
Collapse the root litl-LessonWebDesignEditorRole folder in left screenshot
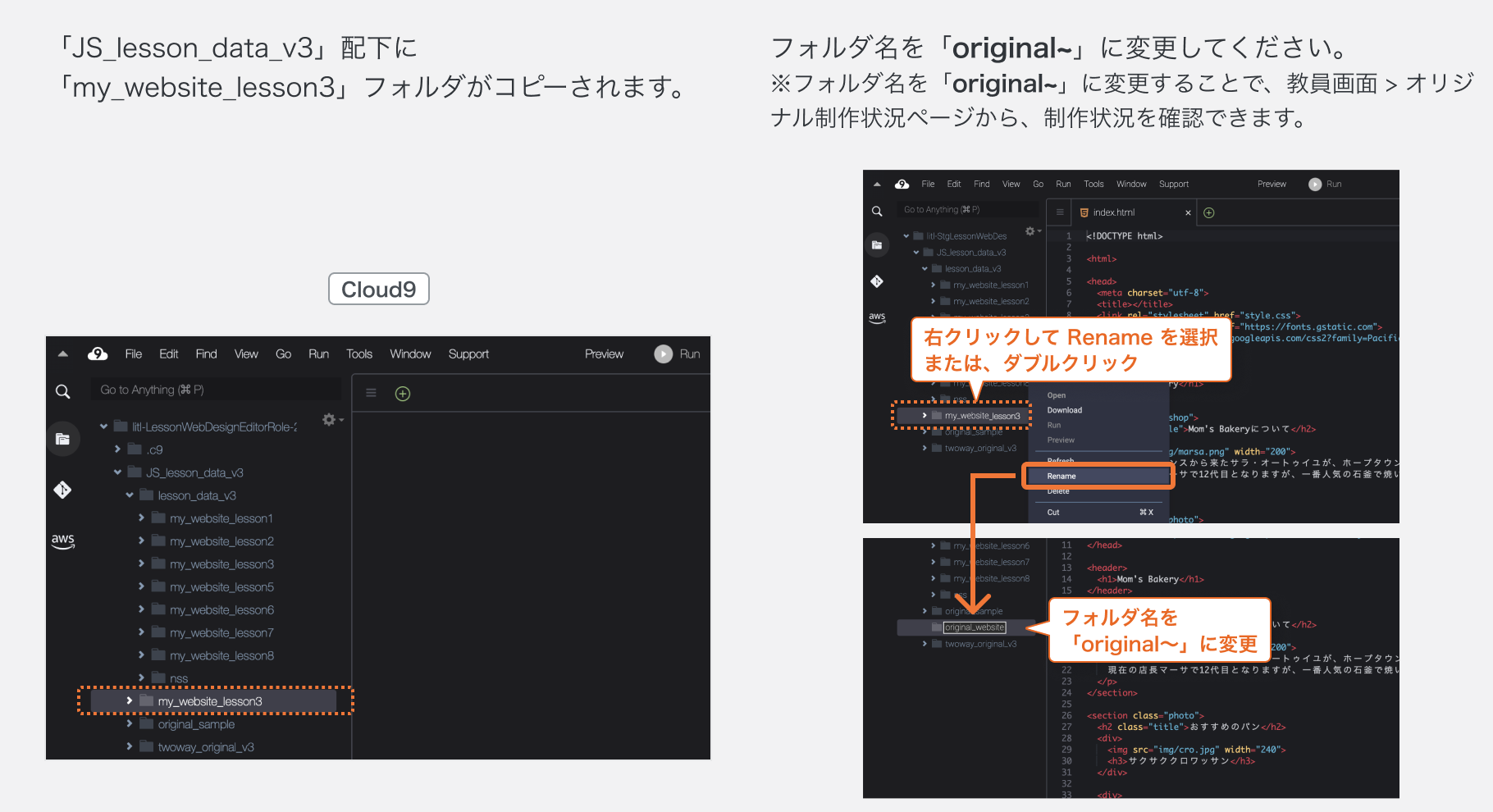pyautogui.click(x=103, y=427)
